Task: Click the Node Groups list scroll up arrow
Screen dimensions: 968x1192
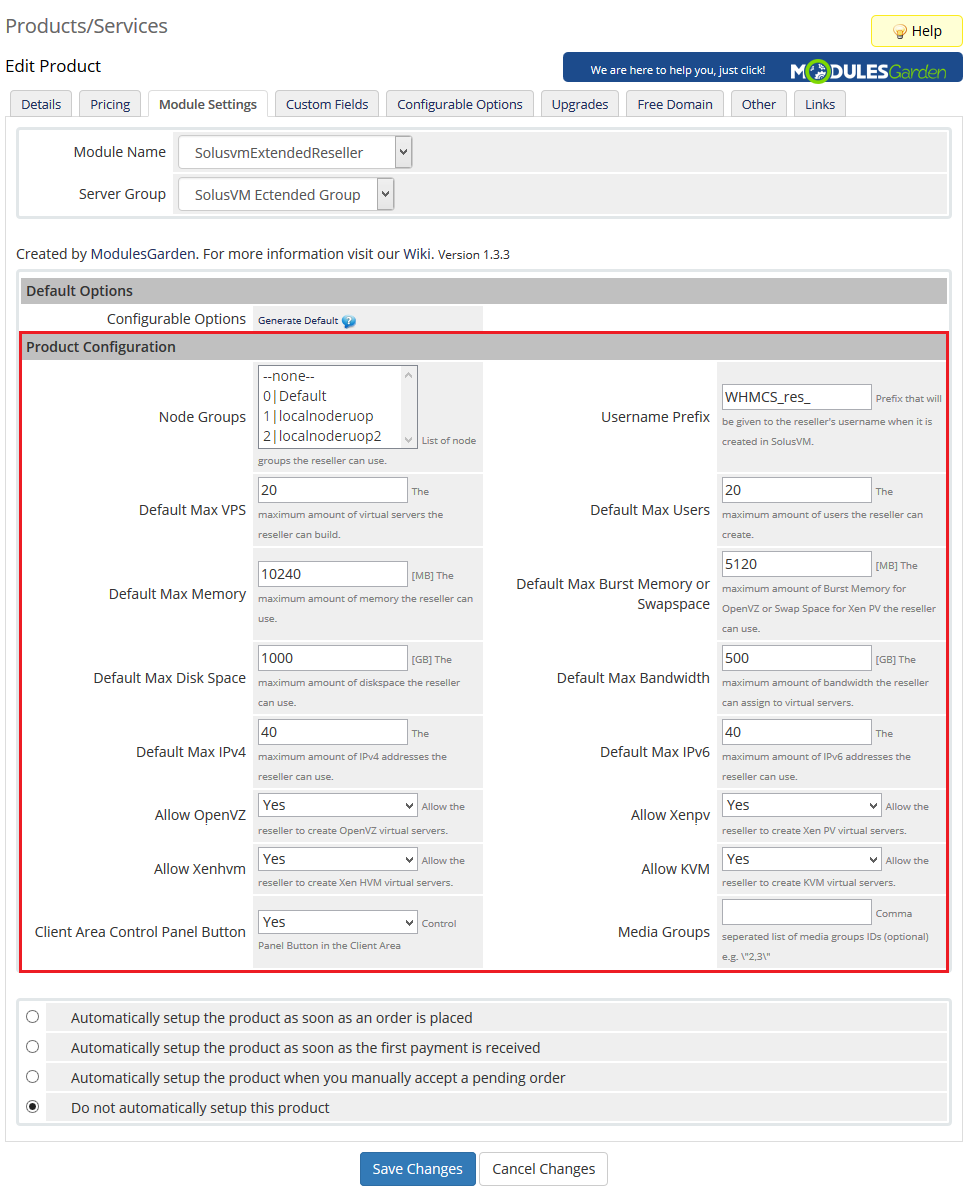Action: [408, 375]
